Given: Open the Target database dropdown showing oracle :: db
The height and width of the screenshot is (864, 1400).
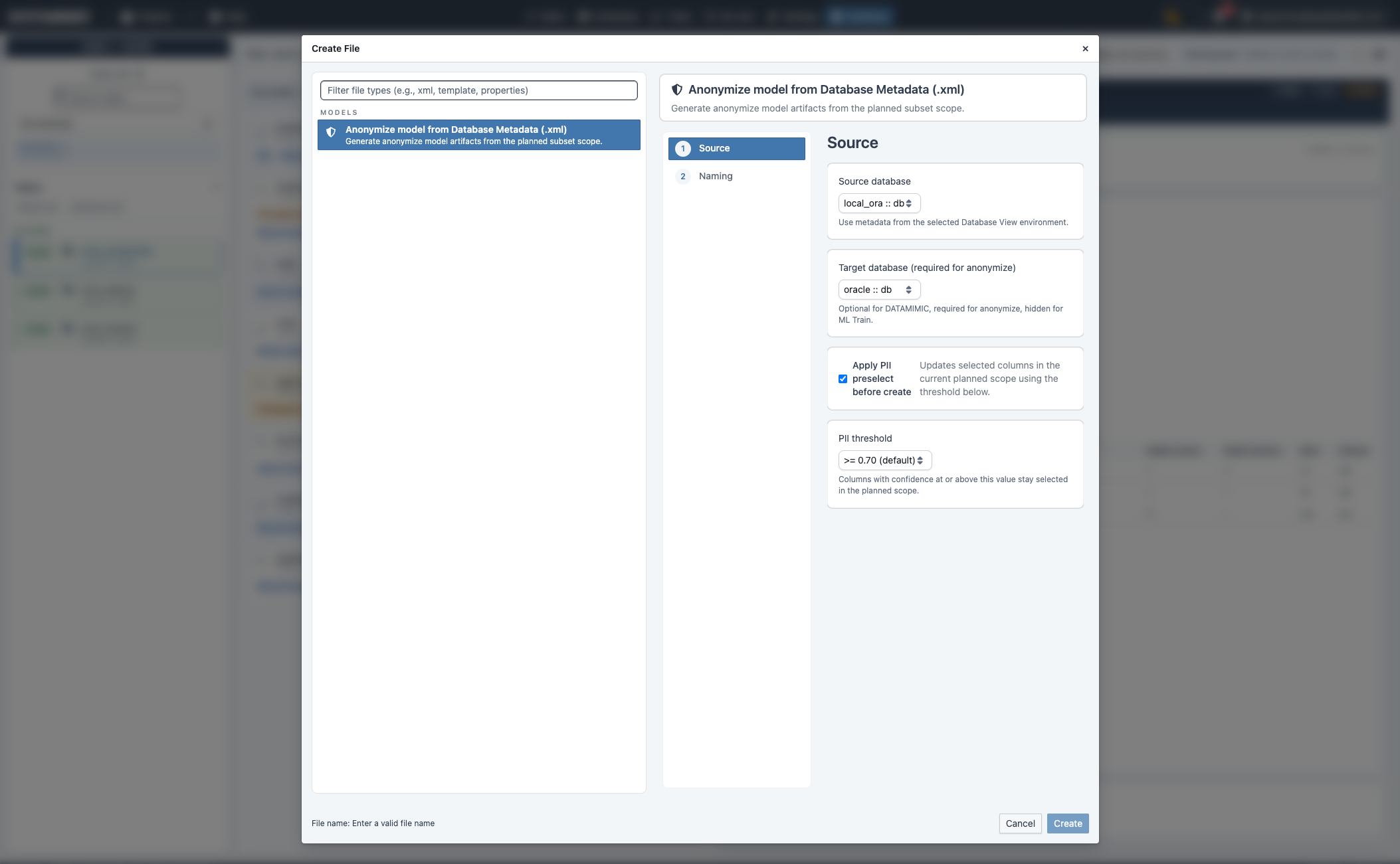Looking at the screenshot, I should (878, 289).
